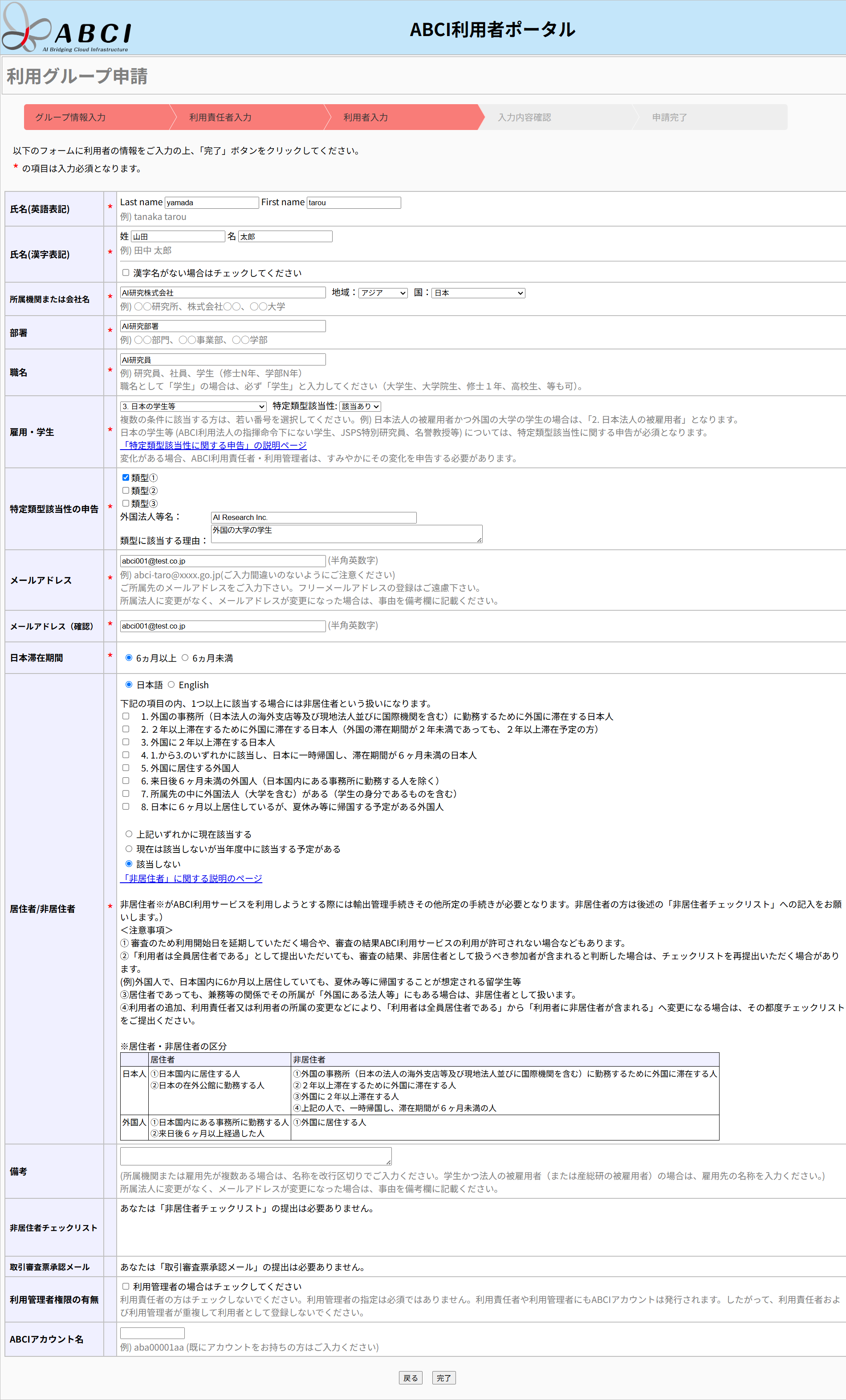Click the First name field containing tarou
Image resolution: width=846 pixels, height=1400 pixels.
pos(354,203)
